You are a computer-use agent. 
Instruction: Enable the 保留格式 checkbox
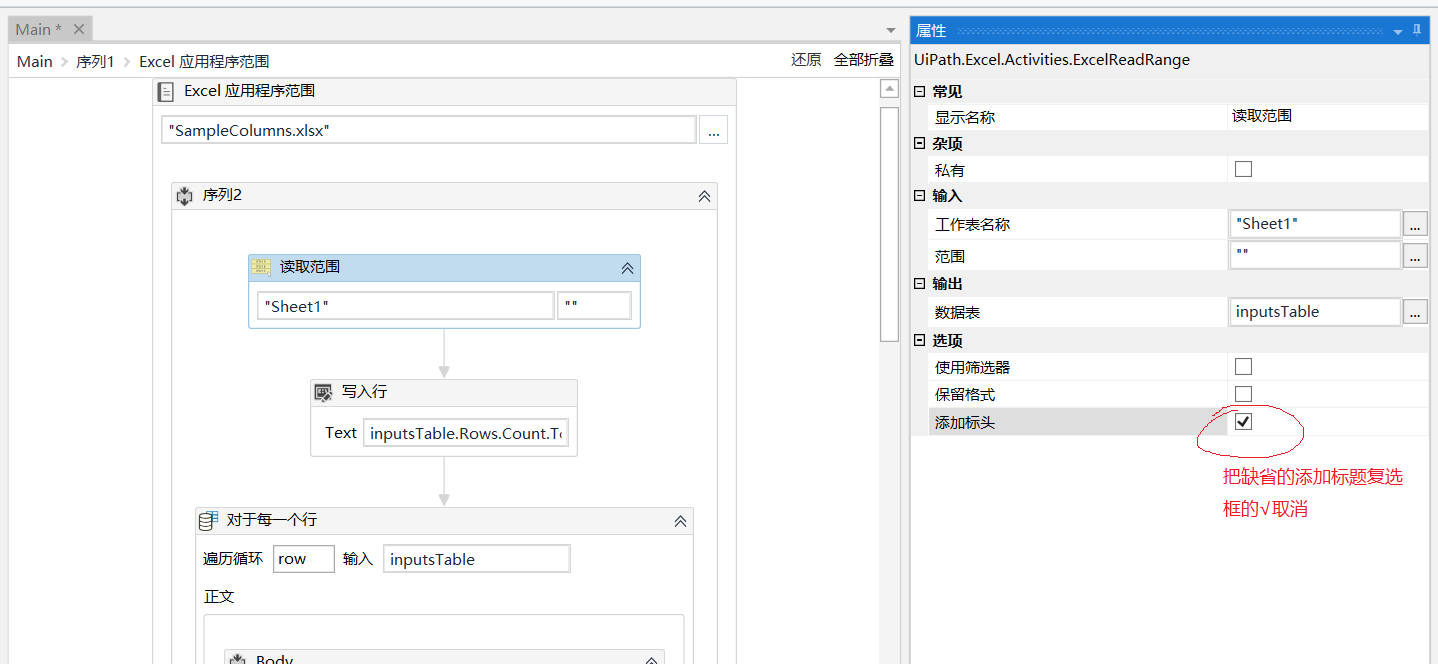click(x=1243, y=393)
